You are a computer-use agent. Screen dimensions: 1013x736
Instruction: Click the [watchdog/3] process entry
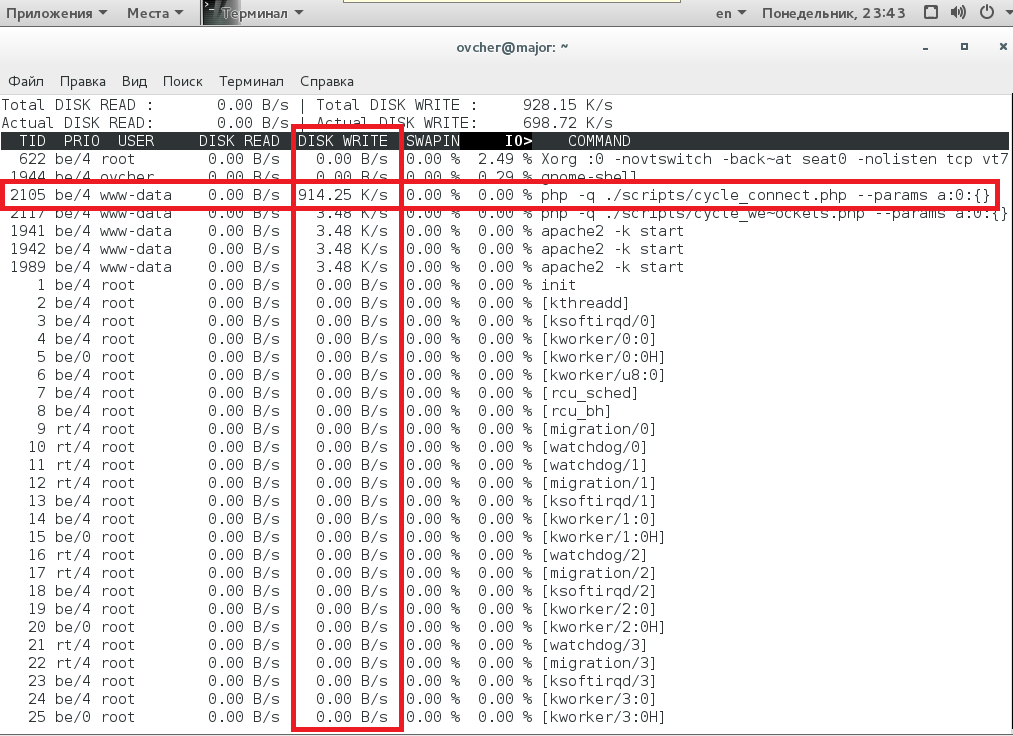[x=594, y=646]
